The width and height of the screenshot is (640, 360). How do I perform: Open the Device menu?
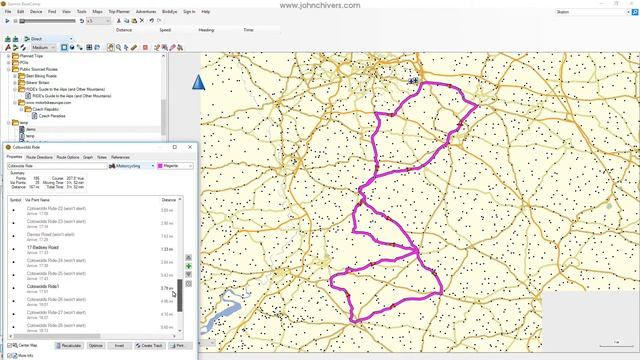36,12
